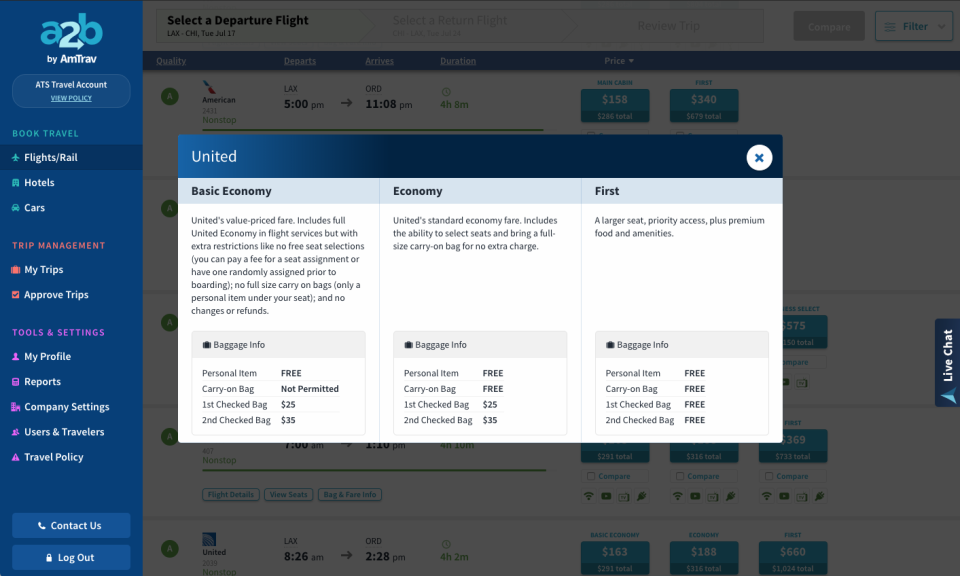Viewport: 960px width, 576px height.
Task: Open the Reports icon in sidebar
Action: [16, 381]
